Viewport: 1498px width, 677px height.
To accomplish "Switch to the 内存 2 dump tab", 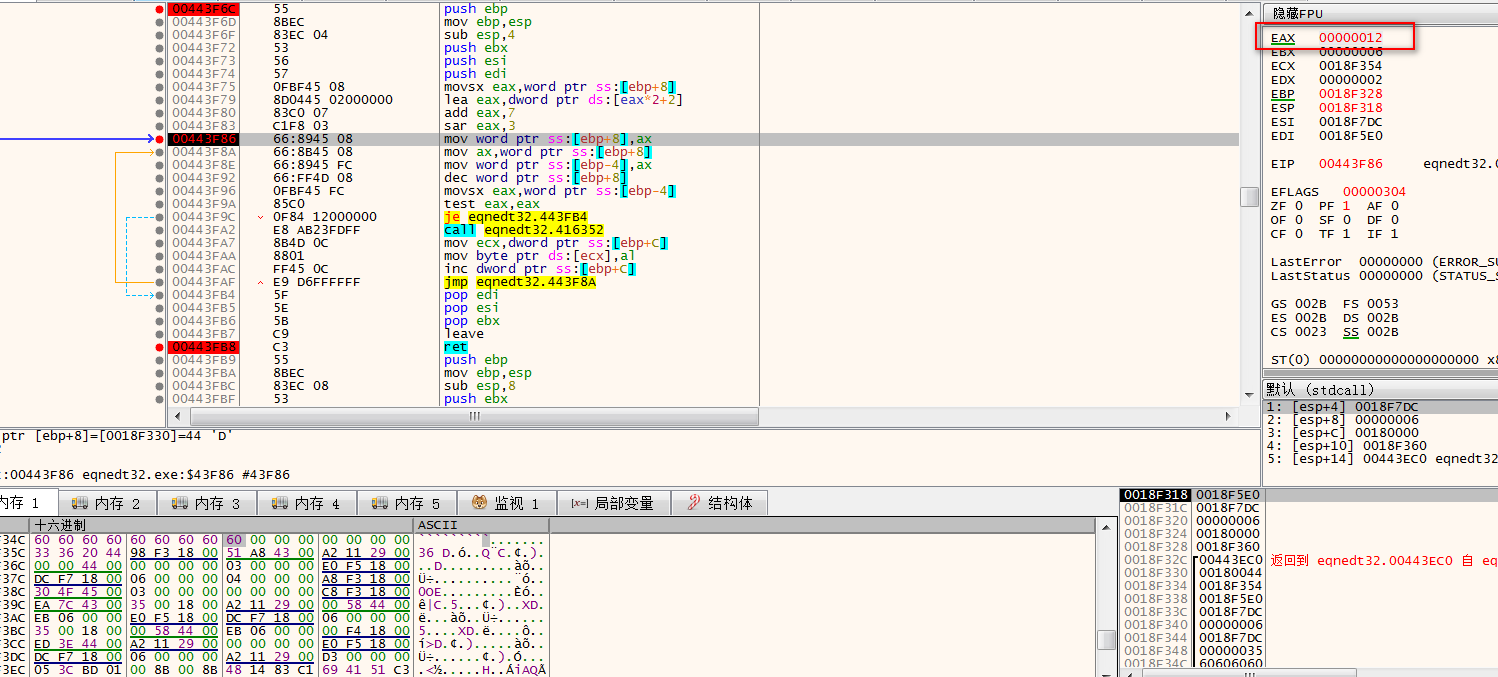I will (x=108, y=503).
